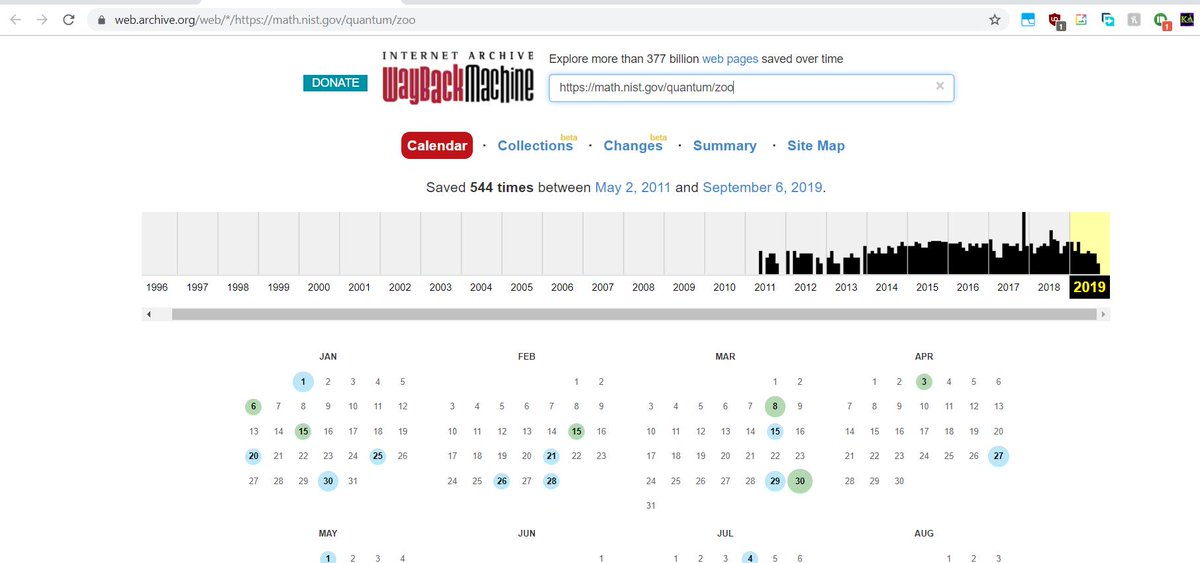Open the March 29 snapshot
The width and height of the screenshot is (1200, 563).
pos(775,481)
